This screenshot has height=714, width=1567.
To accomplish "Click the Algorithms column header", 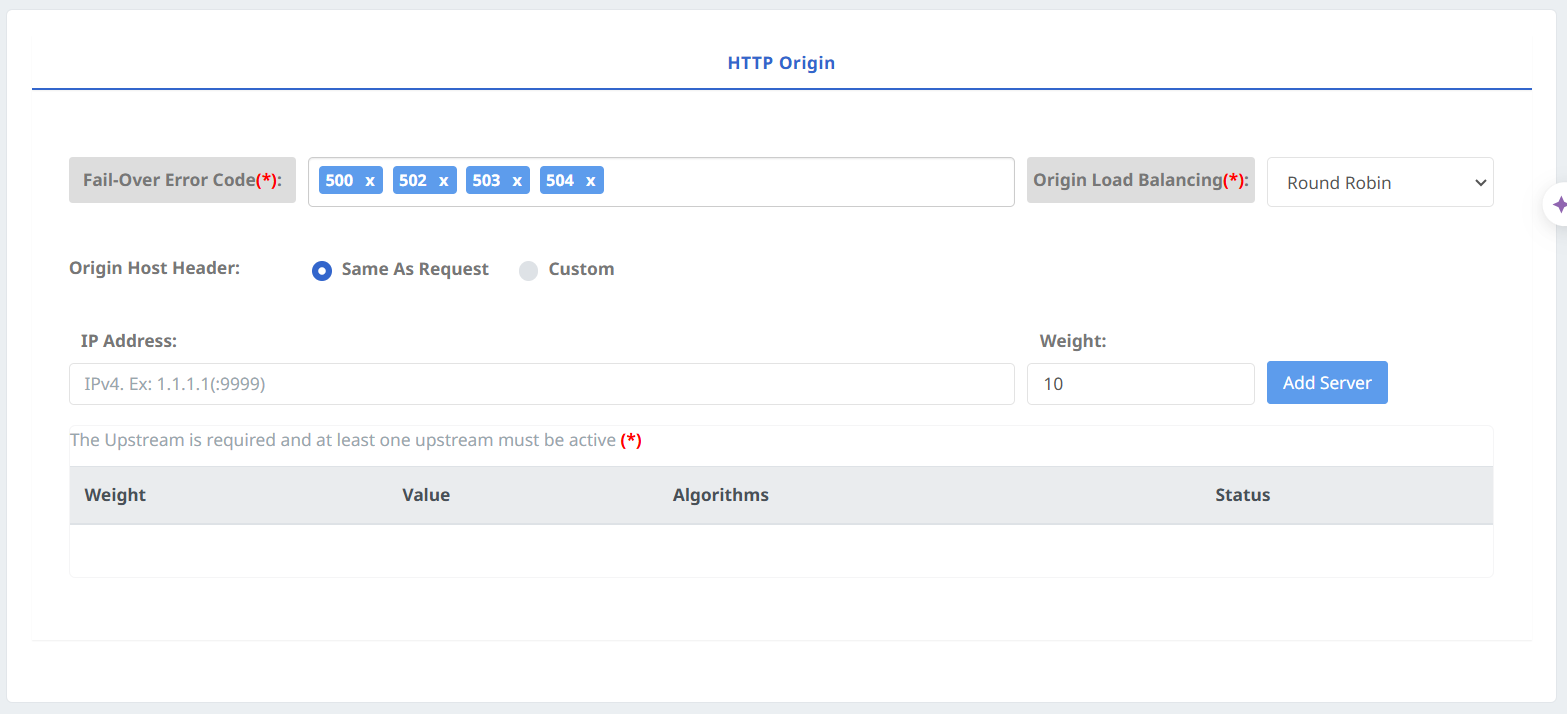I will coord(720,495).
